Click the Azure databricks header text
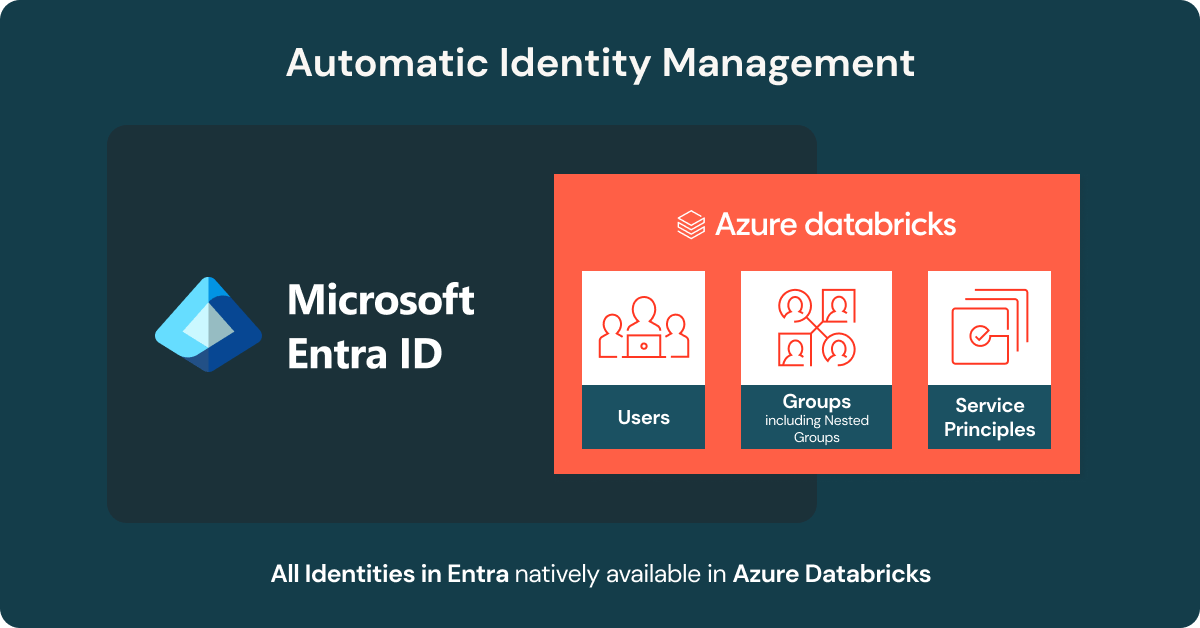 tap(835, 224)
